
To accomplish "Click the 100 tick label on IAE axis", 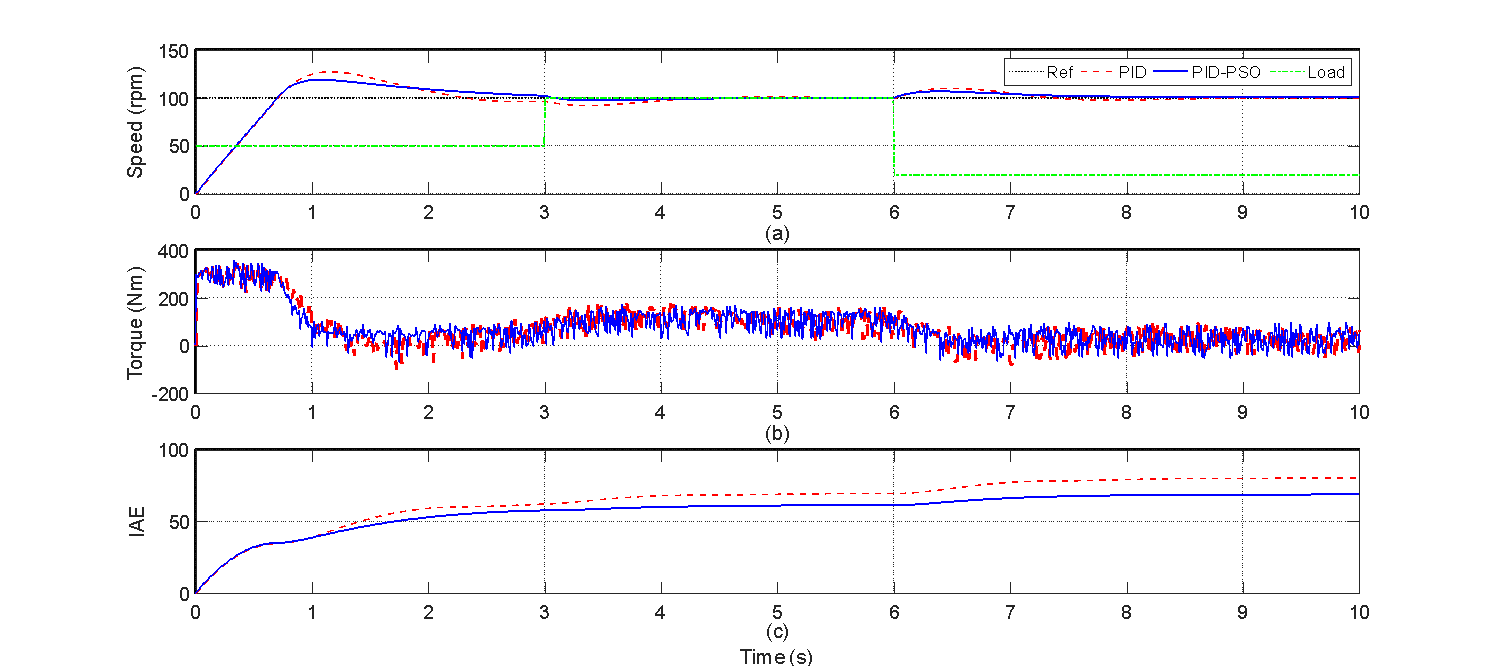I will (x=176, y=450).
